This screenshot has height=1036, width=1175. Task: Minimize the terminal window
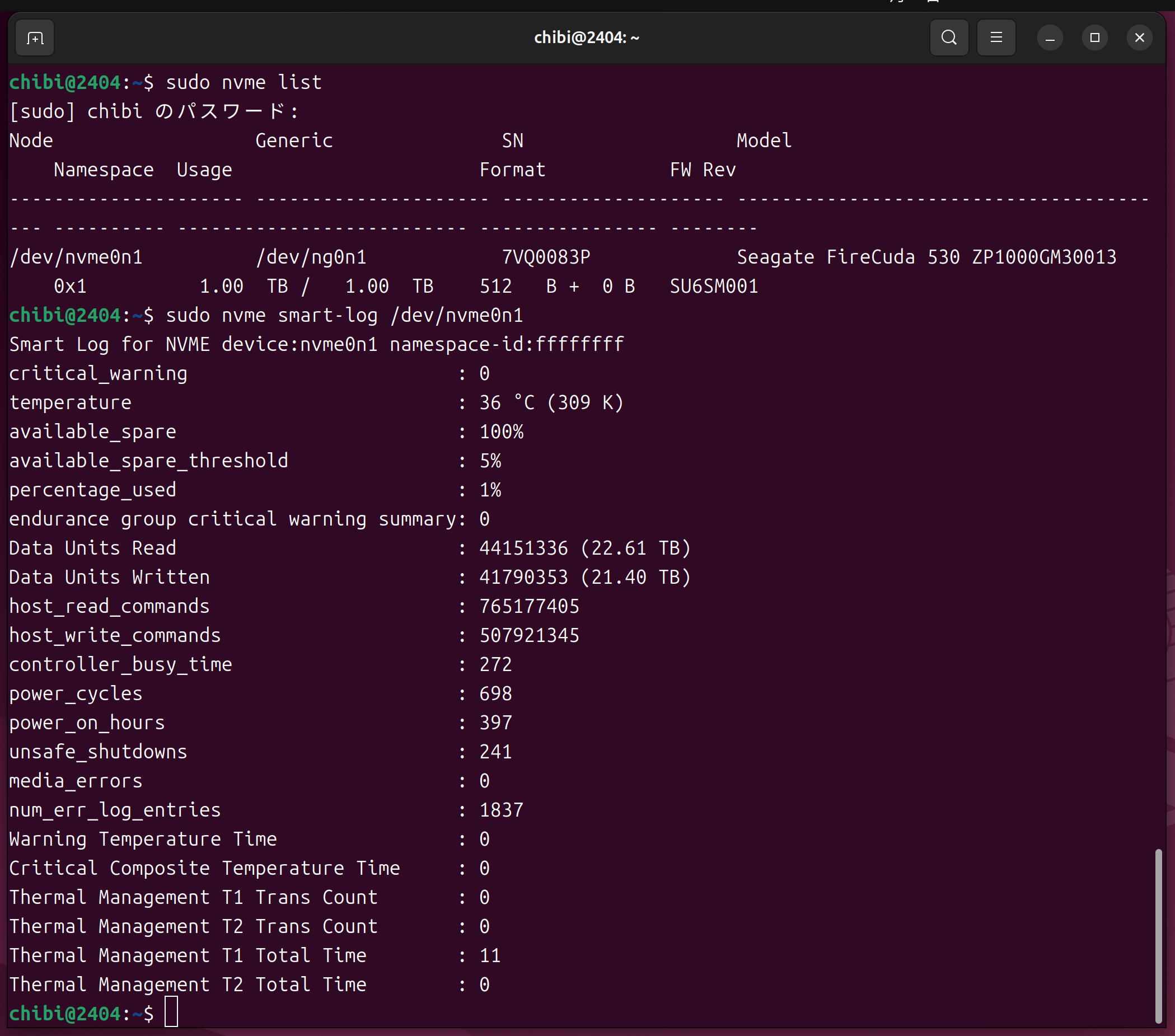1050,38
